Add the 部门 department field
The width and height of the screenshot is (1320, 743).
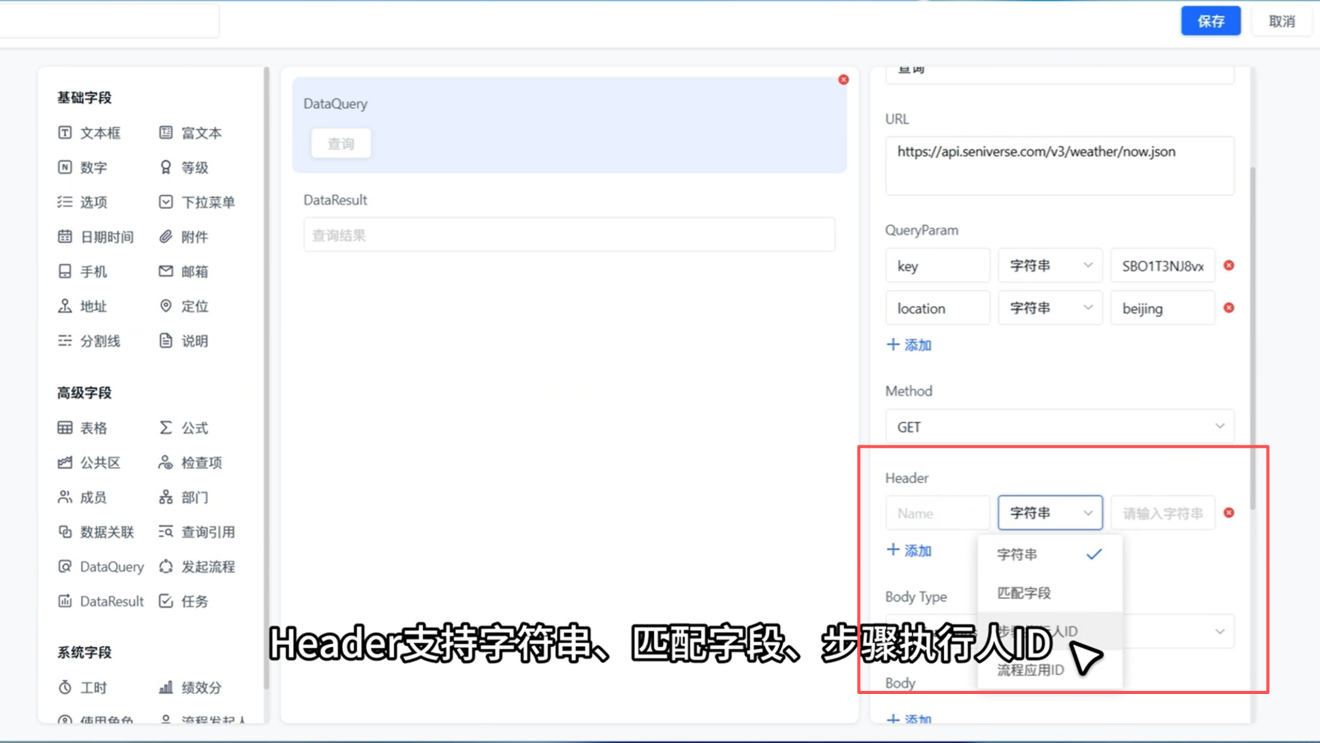tap(183, 497)
